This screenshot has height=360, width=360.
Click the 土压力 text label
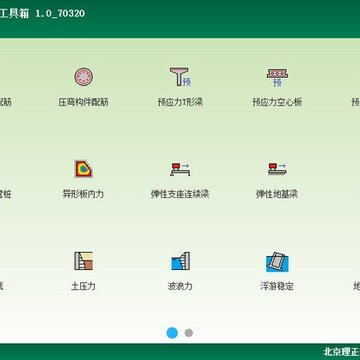(x=83, y=286)
